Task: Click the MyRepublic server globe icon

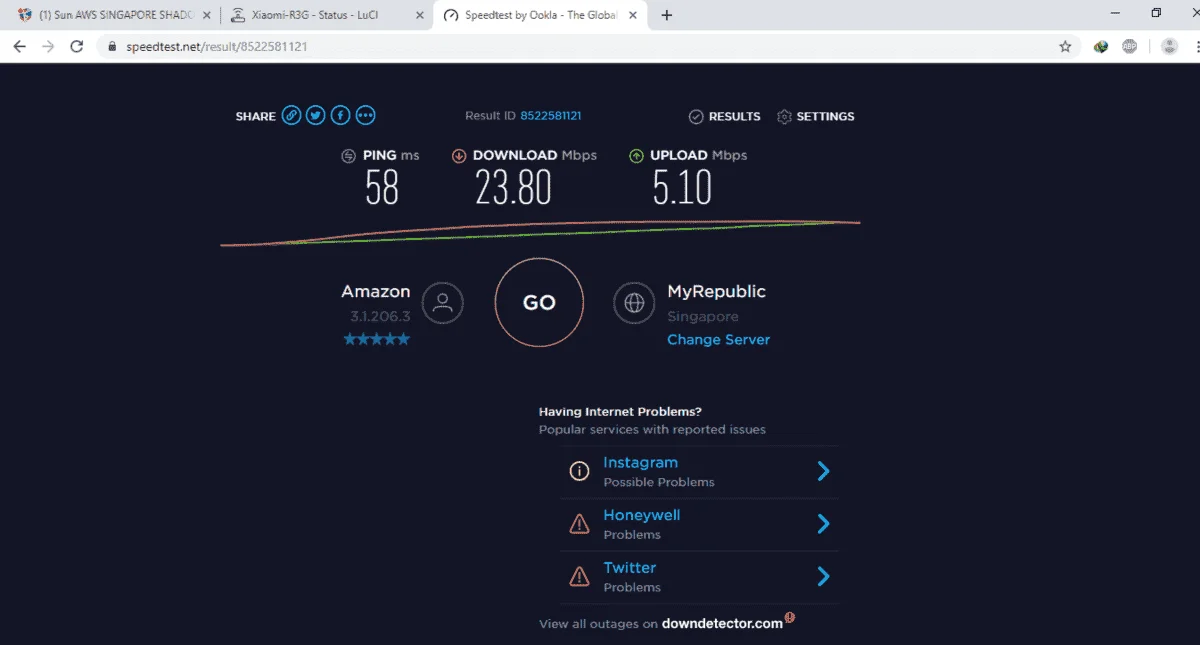Action: pyautogui.click(x=634, y=303)
